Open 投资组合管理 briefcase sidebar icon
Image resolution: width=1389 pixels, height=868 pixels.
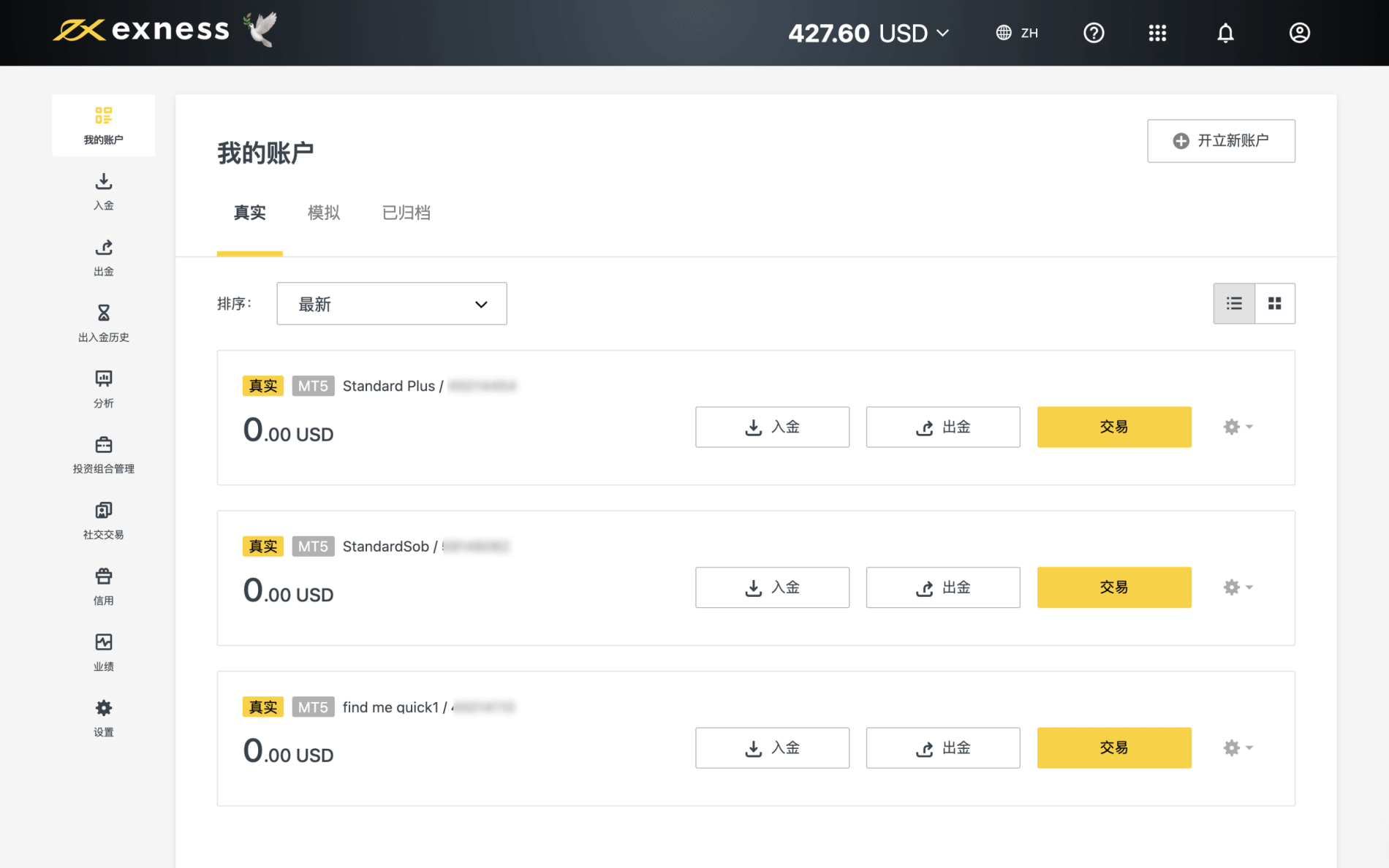[104, 454]
